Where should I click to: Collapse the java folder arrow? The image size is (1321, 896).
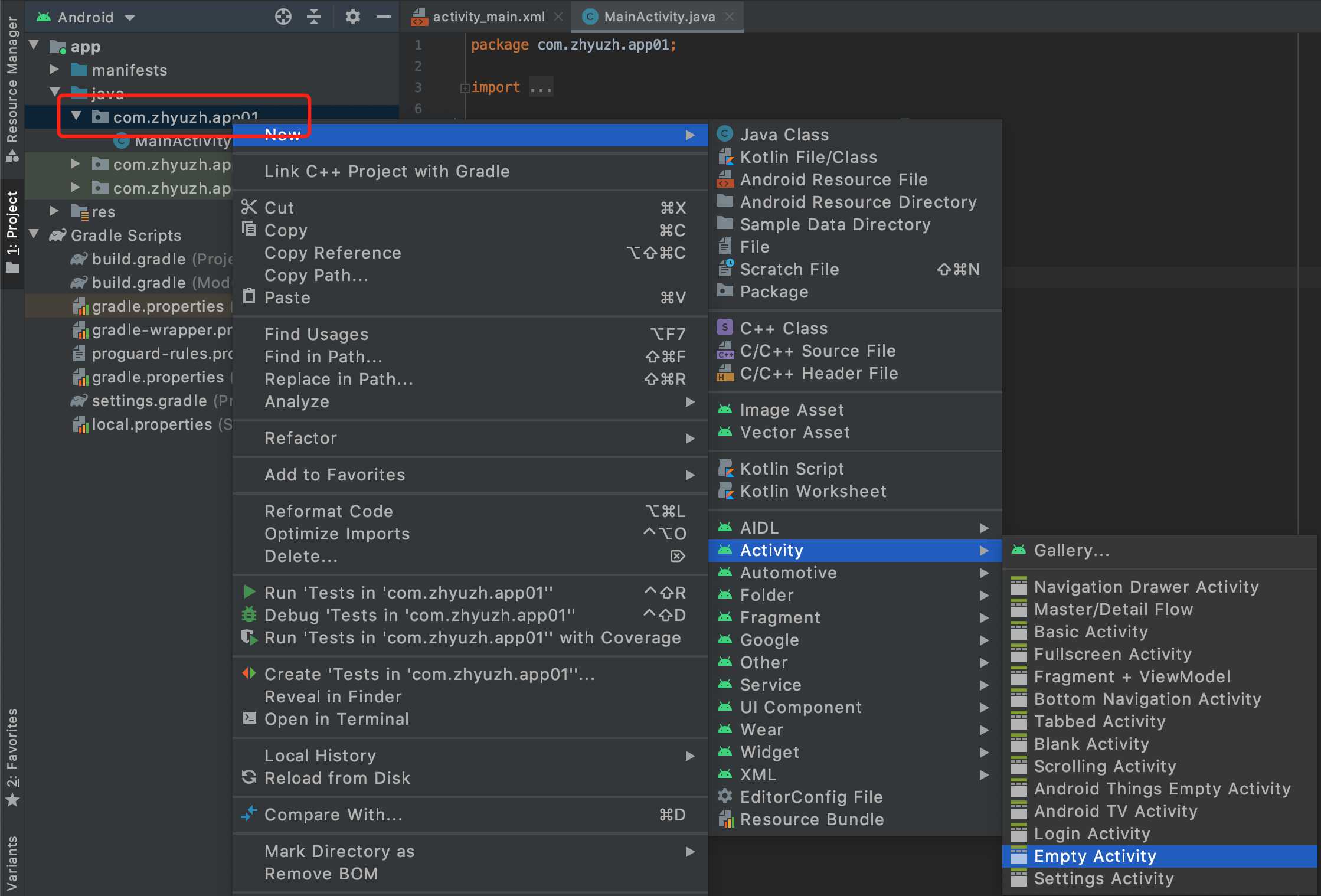click(x=55, y=92)
